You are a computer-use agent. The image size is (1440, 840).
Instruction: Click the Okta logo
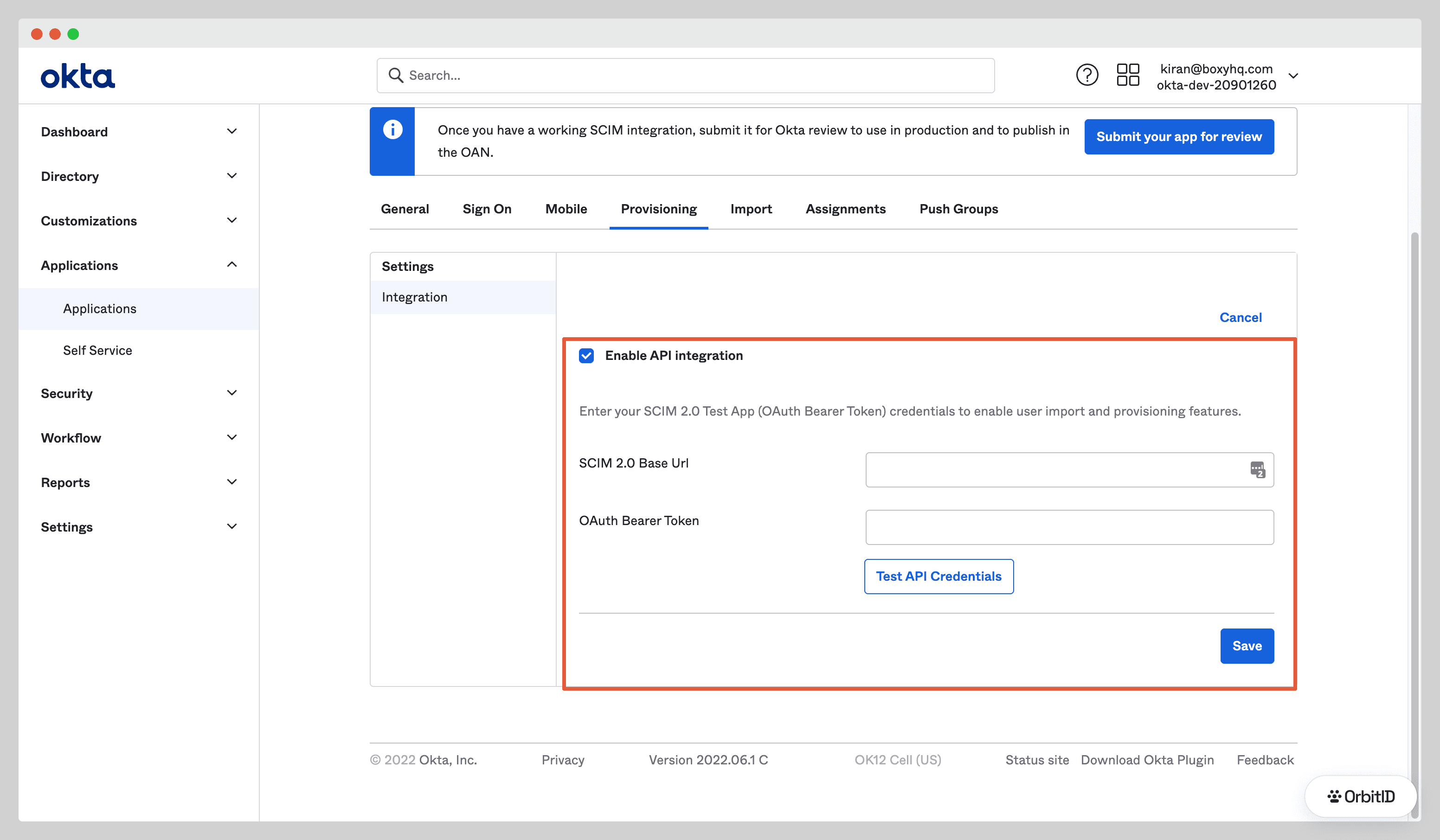78,76
